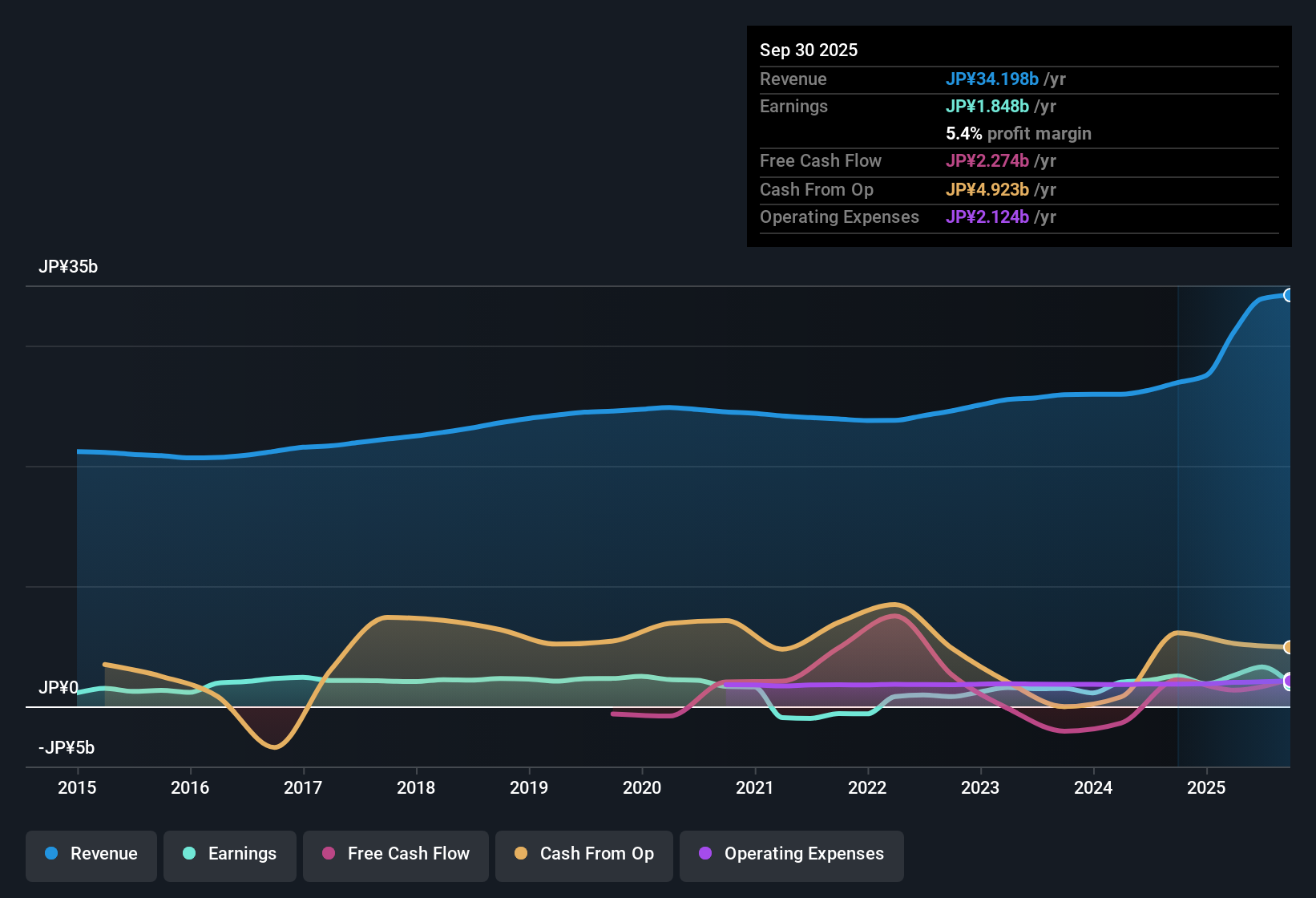
Task: Click the orange Cash From Op legend dot
Action: [x=521, y=854]
